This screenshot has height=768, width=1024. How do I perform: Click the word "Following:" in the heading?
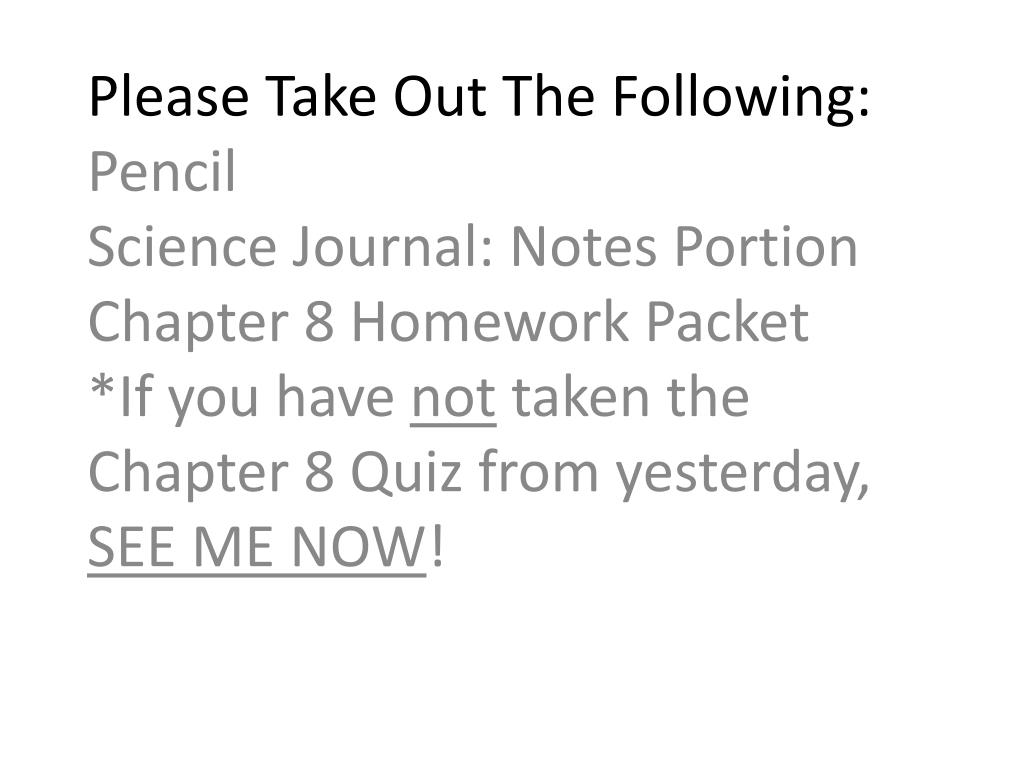click(741, 97)
